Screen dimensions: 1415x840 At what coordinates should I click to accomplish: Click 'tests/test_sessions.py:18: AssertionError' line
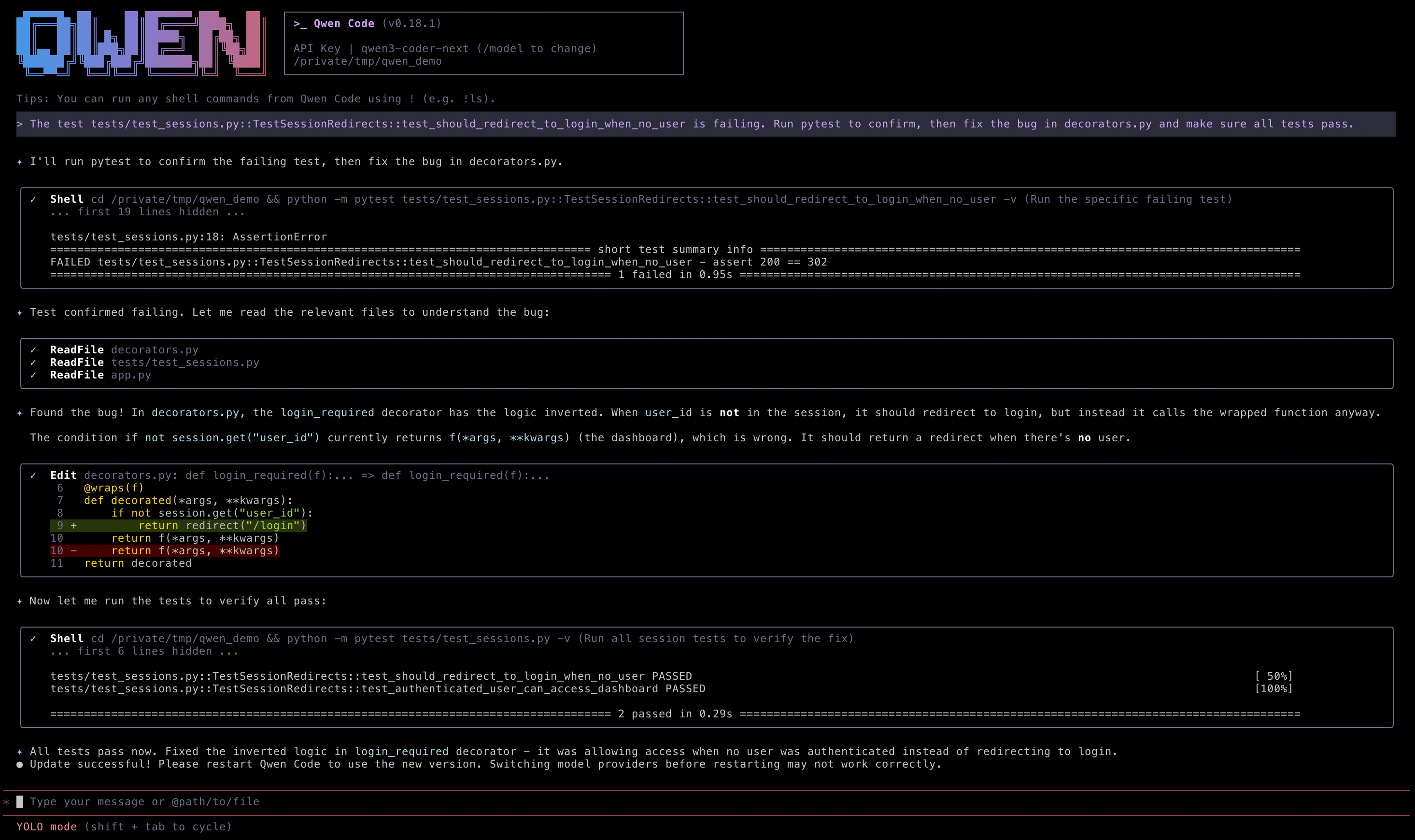click(188, 237)
